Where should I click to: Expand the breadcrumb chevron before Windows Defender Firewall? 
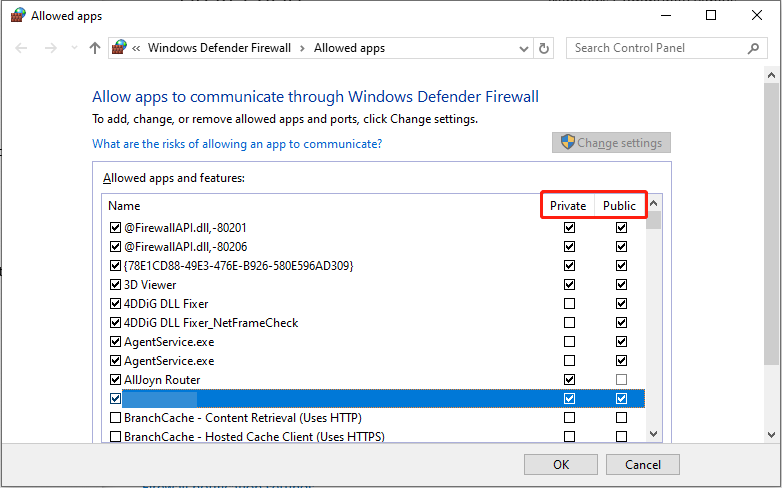point(136,48)
